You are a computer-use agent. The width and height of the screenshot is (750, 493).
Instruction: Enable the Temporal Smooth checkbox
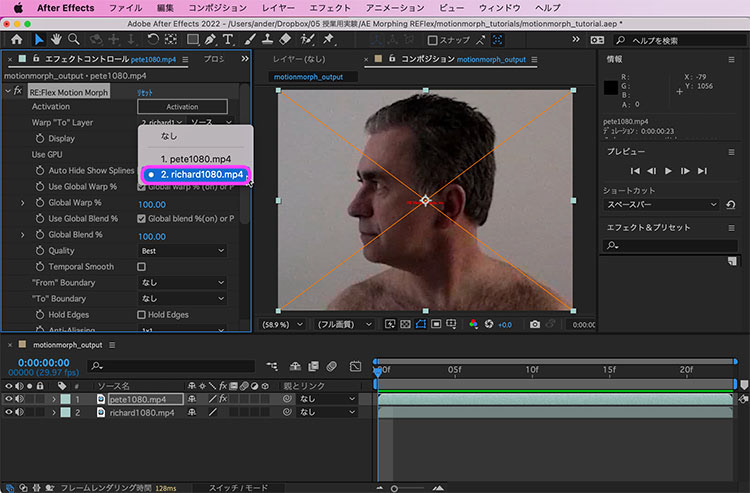pyautogui.click(x=142, y=267)
